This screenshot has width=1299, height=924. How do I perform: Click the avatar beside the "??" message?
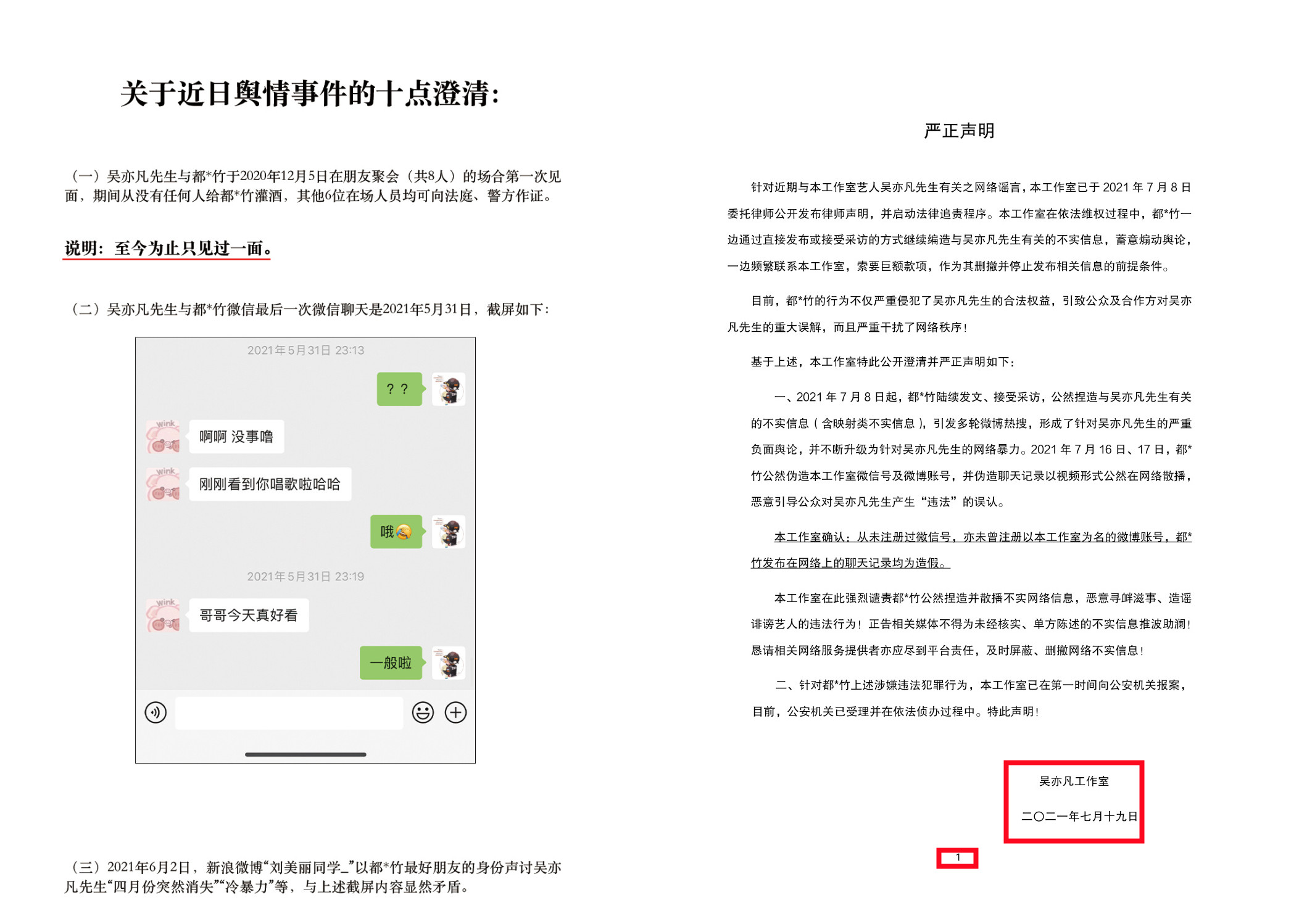tap(448, 390)
